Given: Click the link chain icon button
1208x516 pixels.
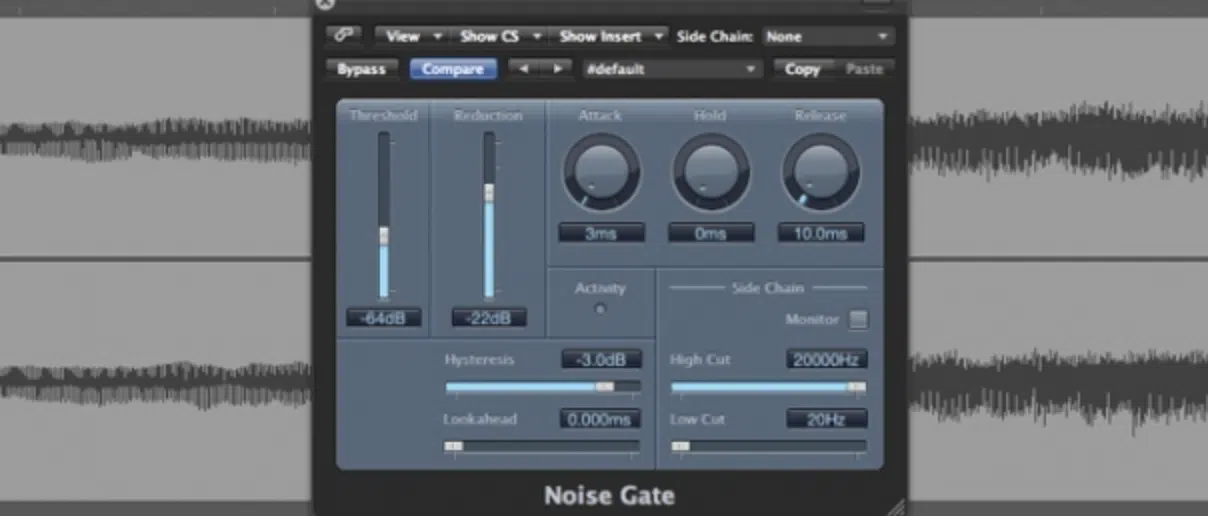Looking at the screenshot, I should coord(344,35).
